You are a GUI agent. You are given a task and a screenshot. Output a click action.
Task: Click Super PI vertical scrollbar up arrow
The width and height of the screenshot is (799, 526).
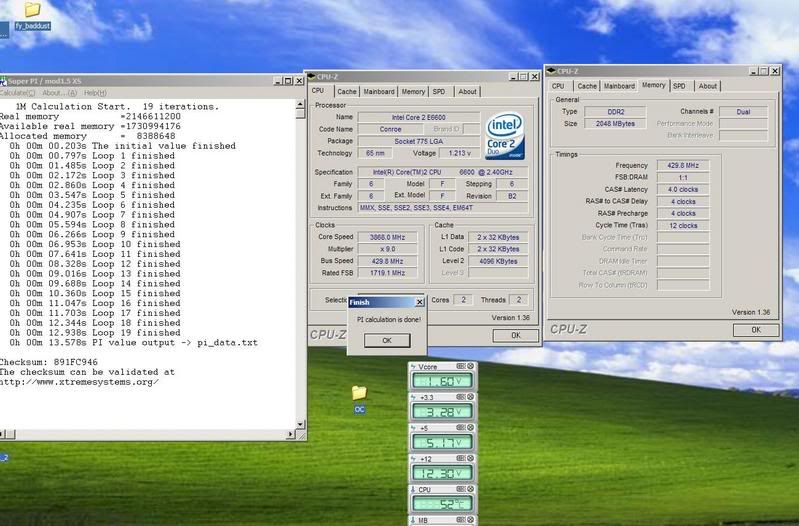coord(301,104)
